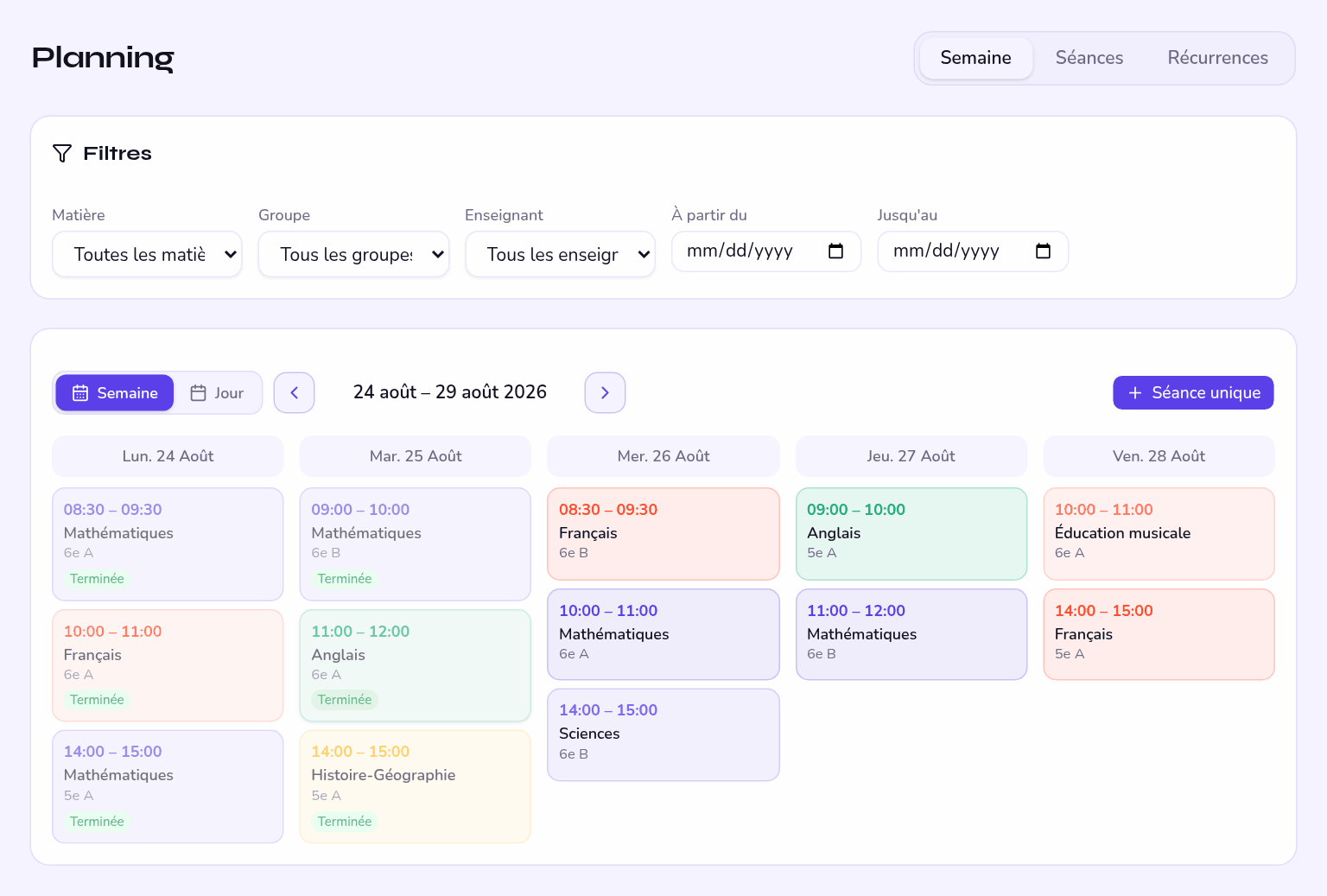The width and height of the screenshot is (1327, 896).
Task: Go to previous week with left chevron
Action: 295,393
